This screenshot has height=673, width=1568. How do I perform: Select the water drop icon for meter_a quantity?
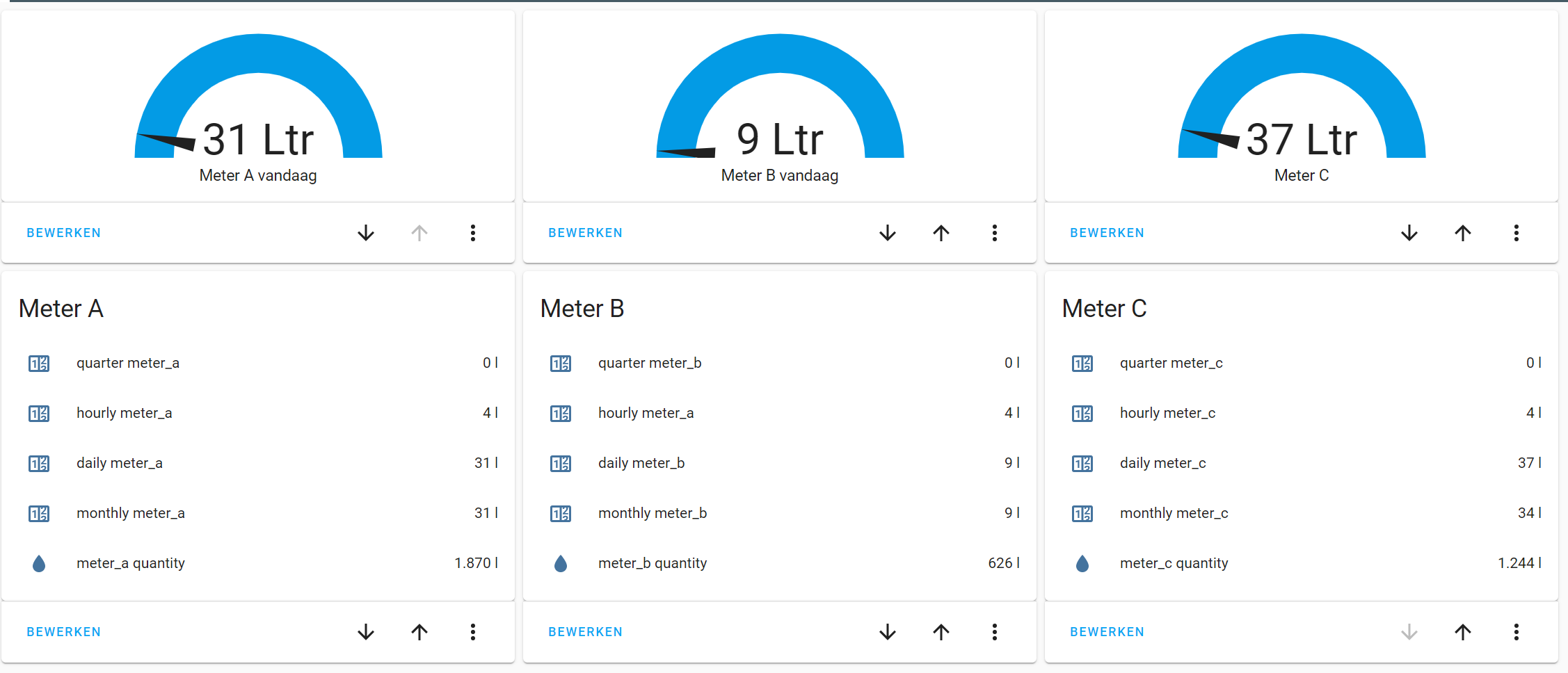pyautogui.click(x=39, y=563)
